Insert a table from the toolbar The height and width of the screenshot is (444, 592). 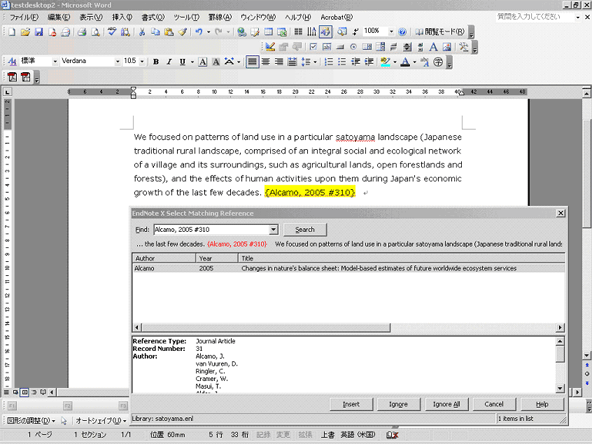[268, 32]
